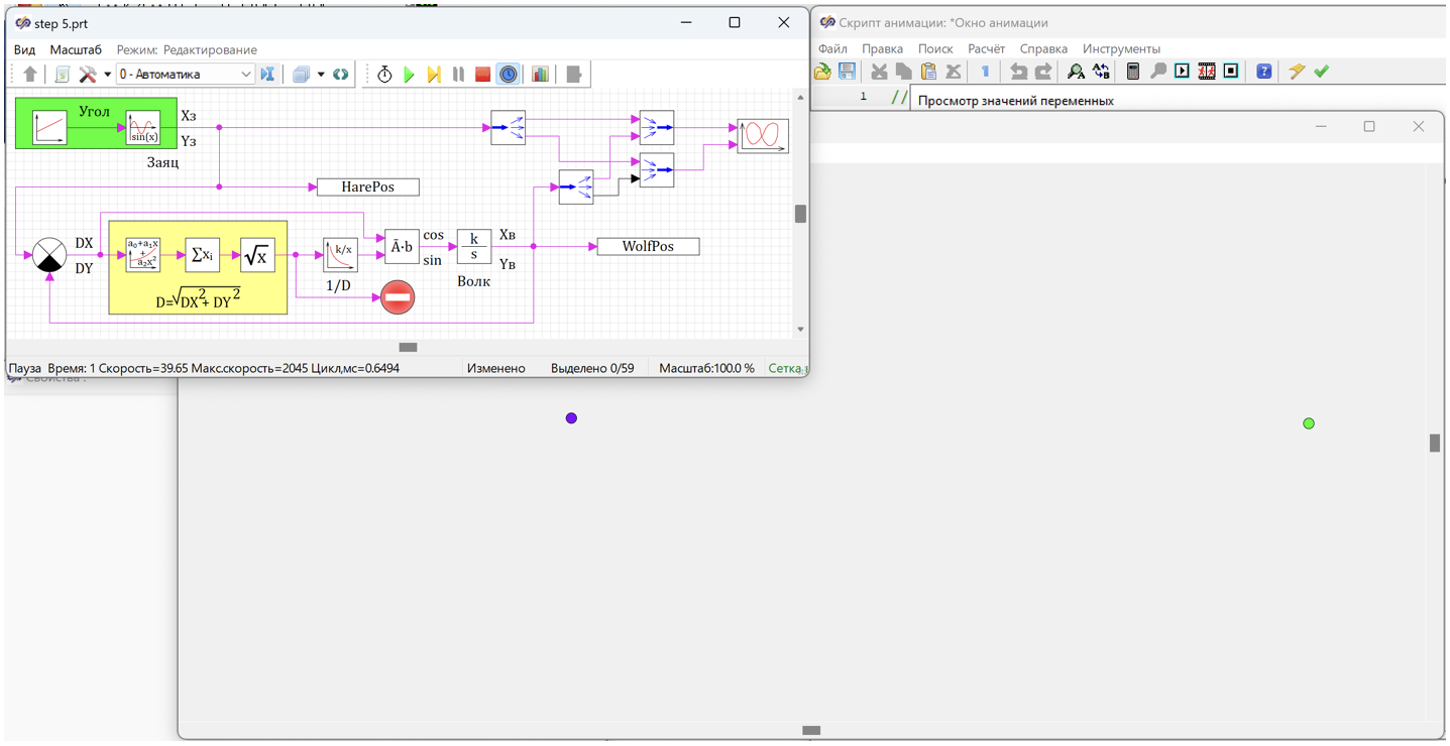Click the up-arrow level icon in step 5 toolbar
Screen dimensions: 1450x746
pyautogui.click(x=30, y=74)
